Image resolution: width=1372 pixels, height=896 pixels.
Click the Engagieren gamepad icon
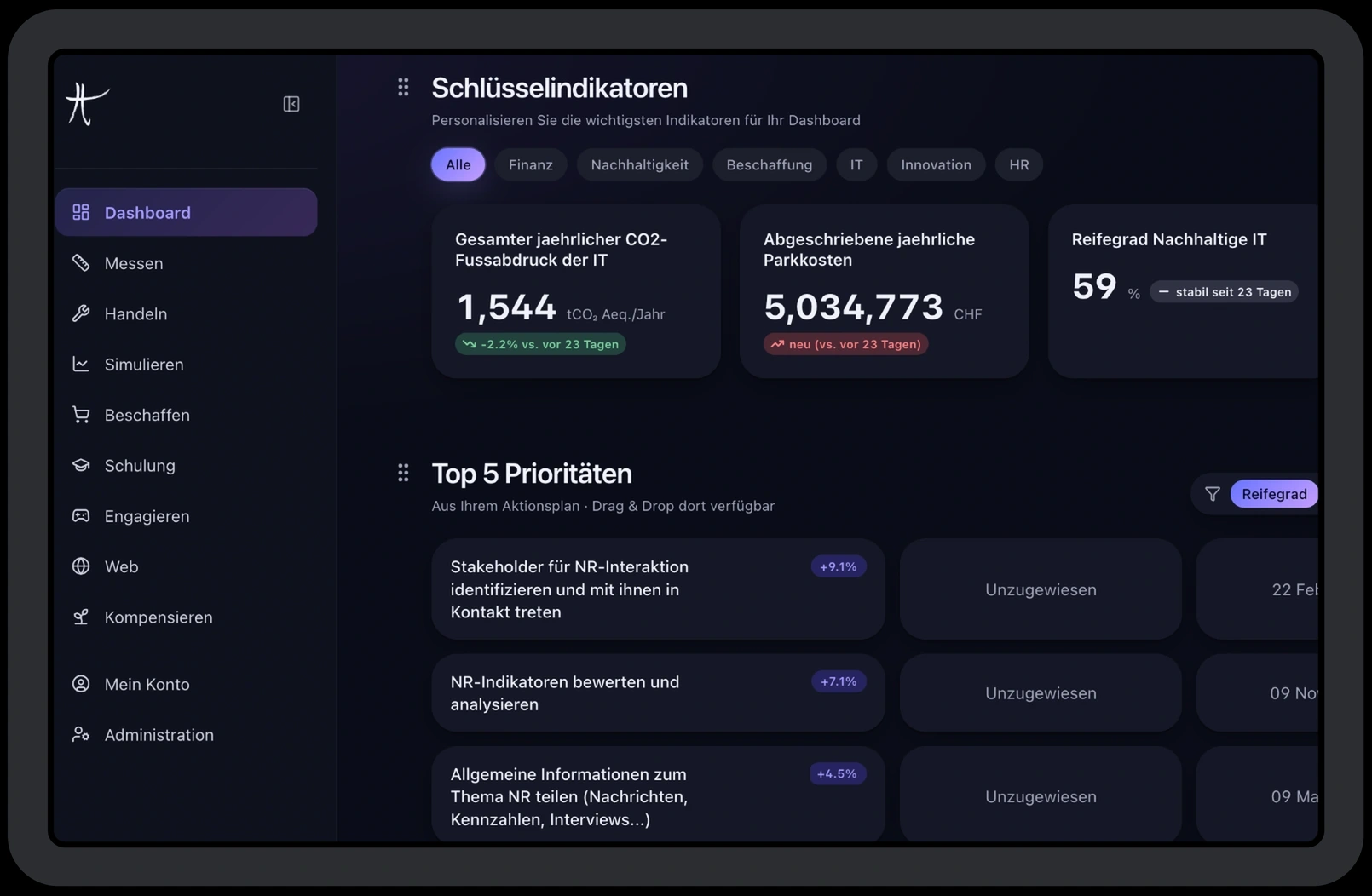pos(81,516)
